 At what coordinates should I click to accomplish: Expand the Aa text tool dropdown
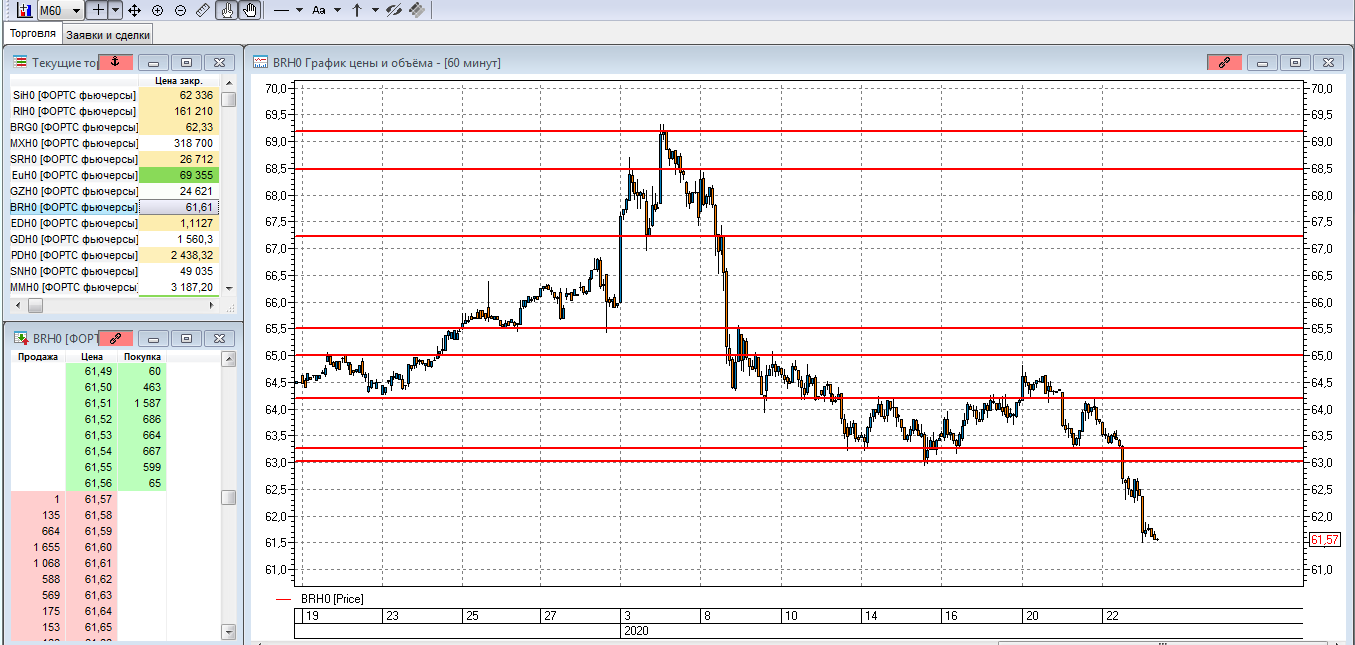(337, 10)
